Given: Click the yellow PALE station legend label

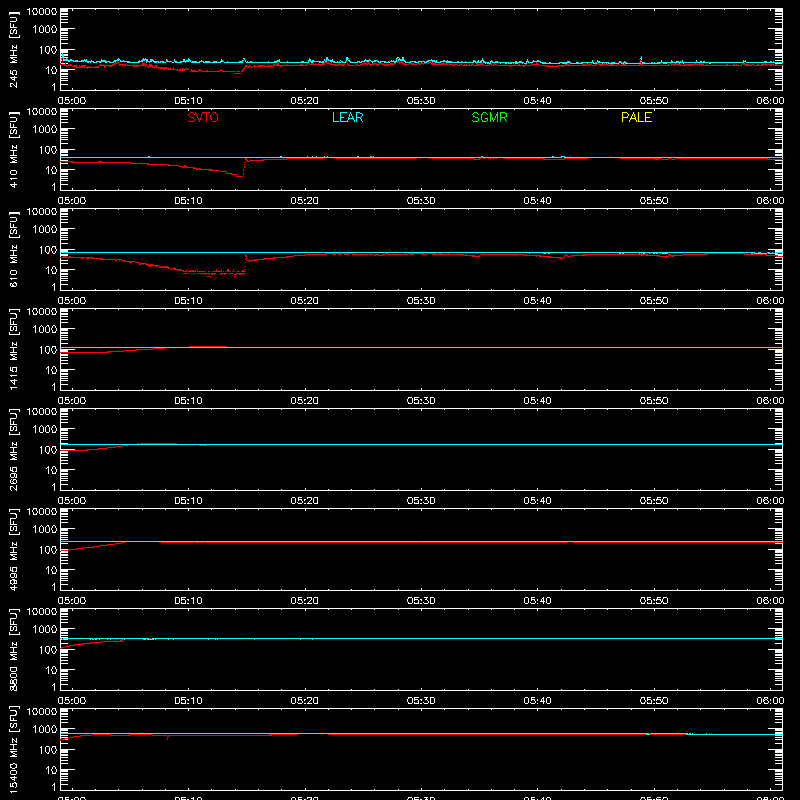Looking at the screenshot, I should [x=636, y=117].
